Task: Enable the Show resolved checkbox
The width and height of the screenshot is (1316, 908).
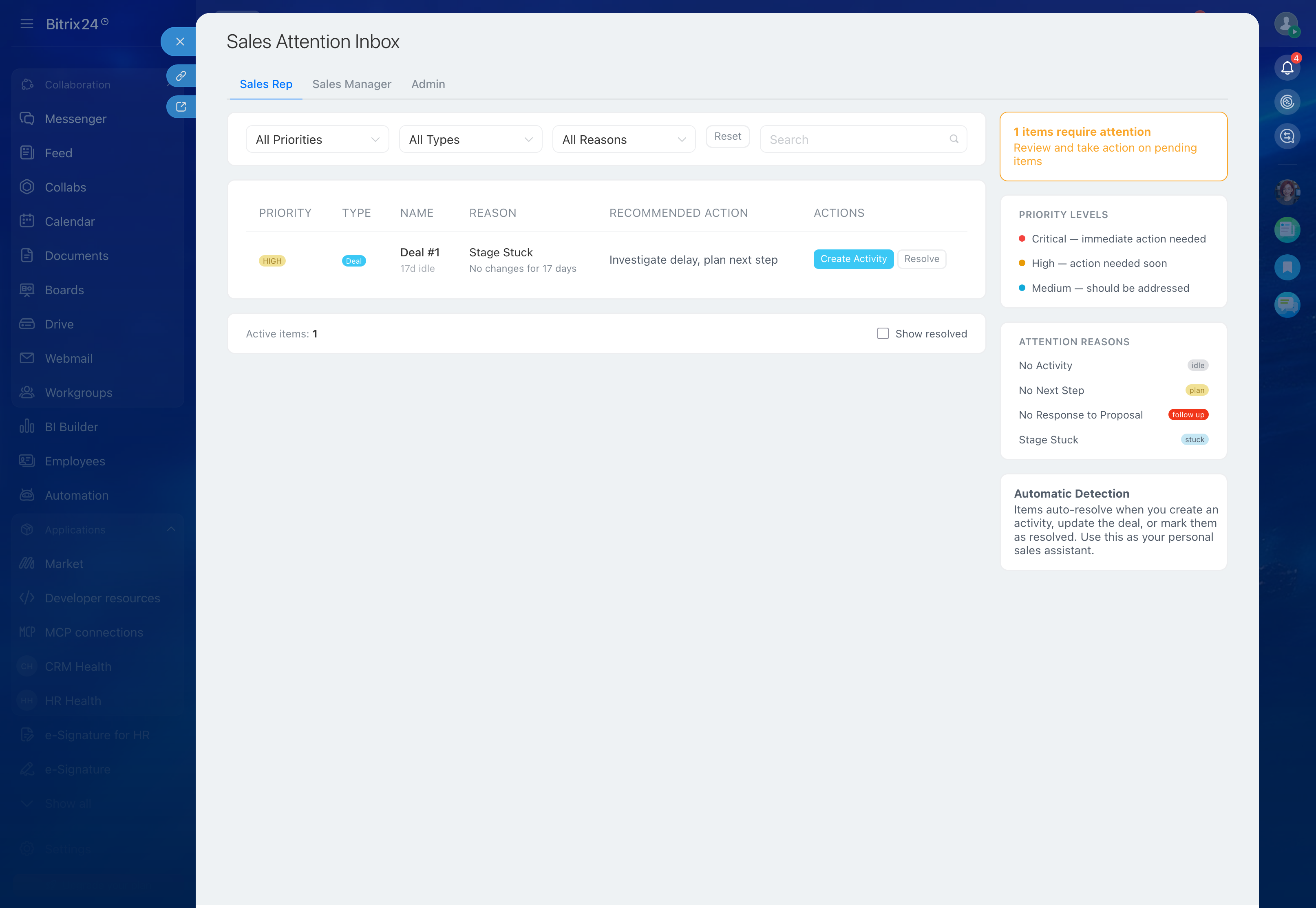Action: click(x=883, y=333)
